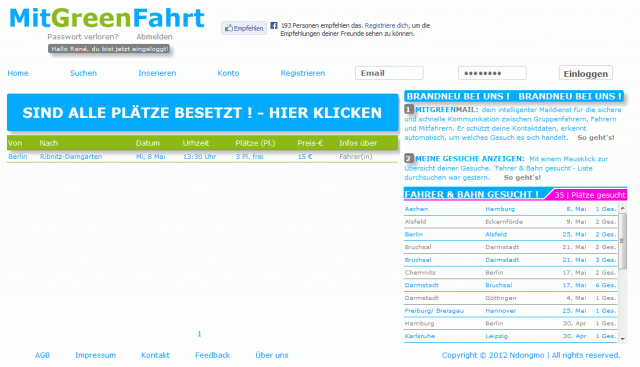This screenshot has height=367, width=640.
Task: Open the Berlin to Ribnitz-Damgarten ride row
Action: (x=202, y=157)
